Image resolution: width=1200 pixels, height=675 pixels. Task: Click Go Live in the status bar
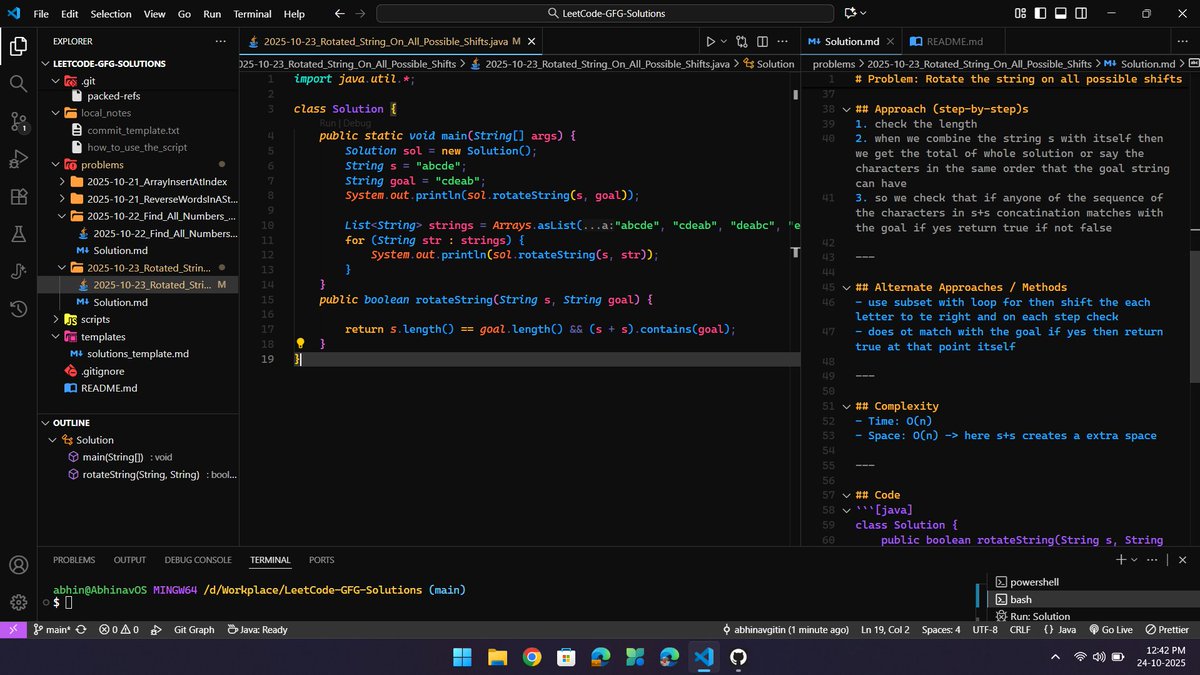pos(1109,630)
